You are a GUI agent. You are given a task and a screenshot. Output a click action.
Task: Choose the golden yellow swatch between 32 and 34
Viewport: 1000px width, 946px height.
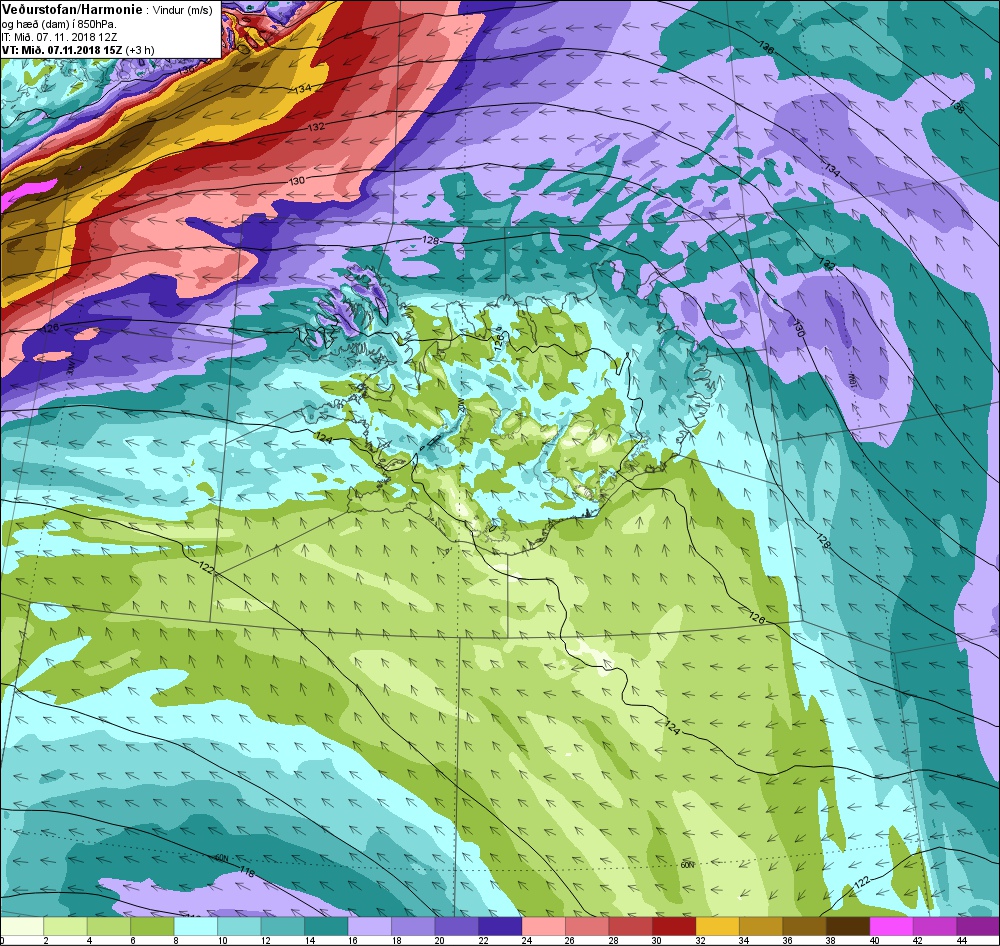pos(717,926)
